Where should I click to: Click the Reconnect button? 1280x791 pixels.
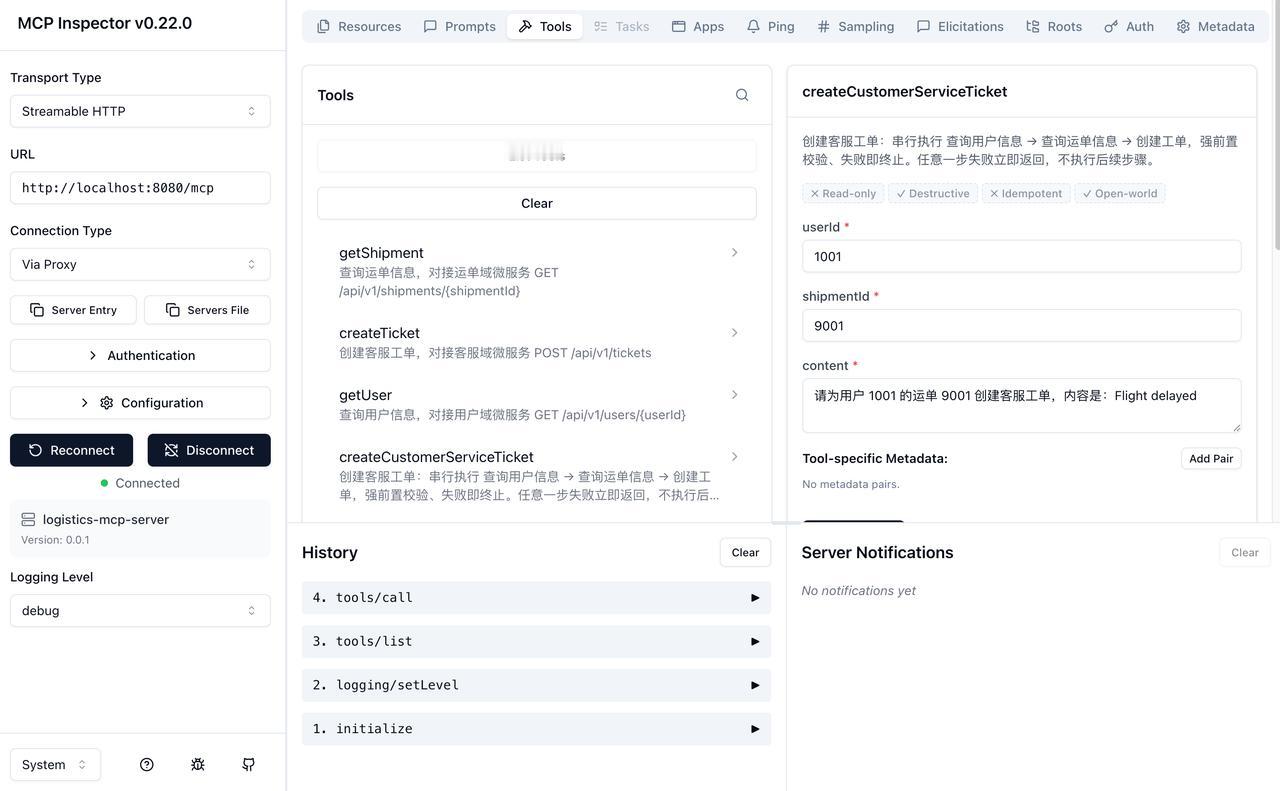(x=71, y=450)
